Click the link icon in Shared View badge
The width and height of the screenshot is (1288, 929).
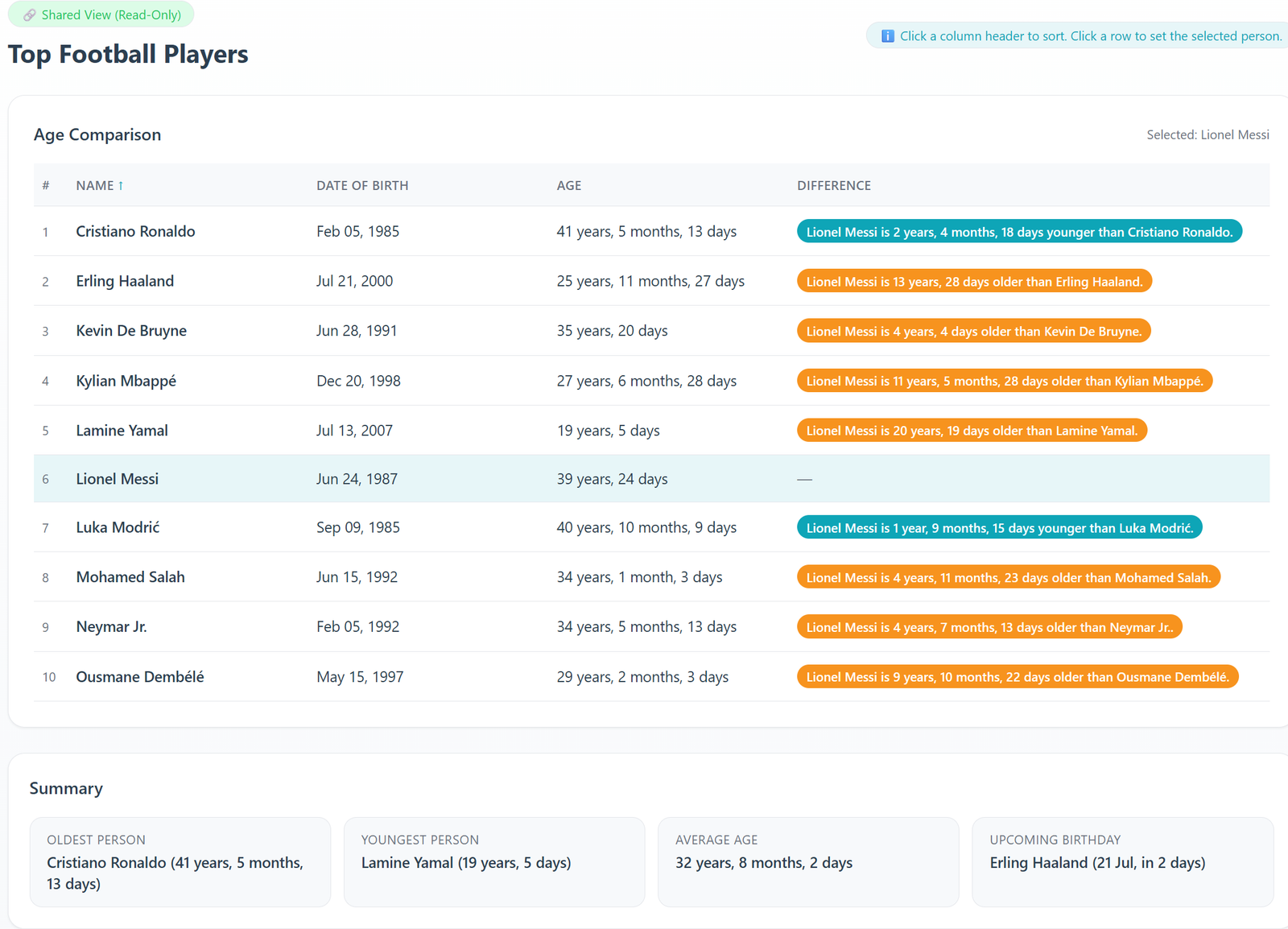click(x=30, y=15)
